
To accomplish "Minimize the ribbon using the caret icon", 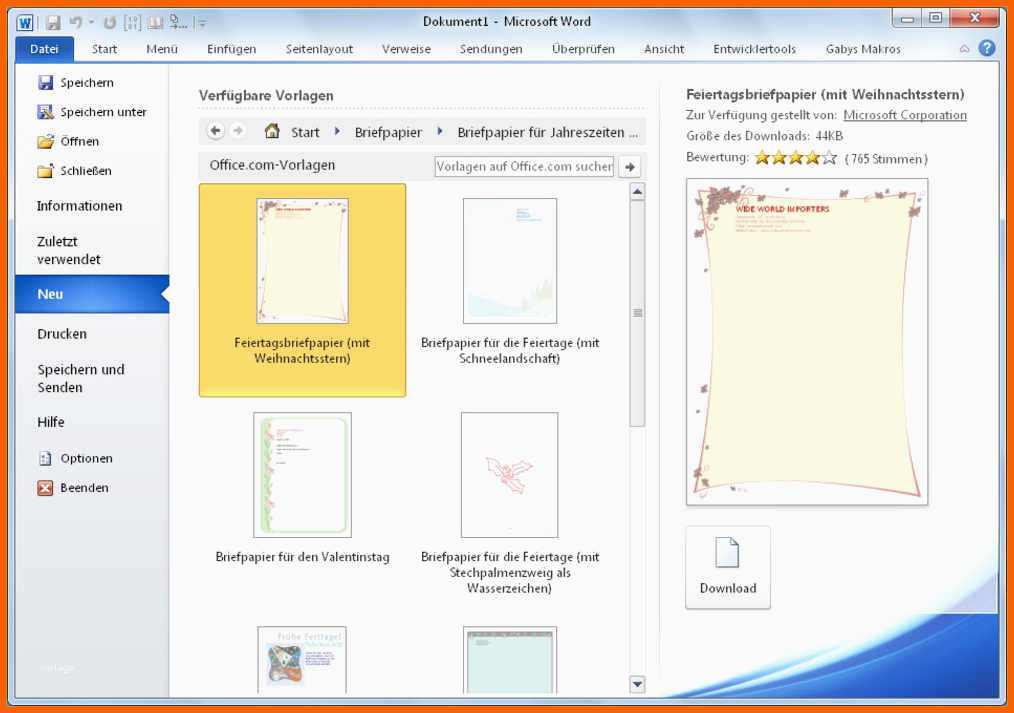I will coord(964,48).
